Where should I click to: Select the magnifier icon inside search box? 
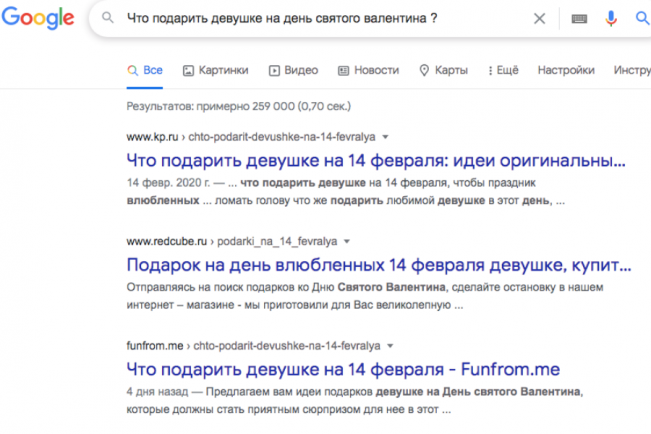[x=108, y=18]
